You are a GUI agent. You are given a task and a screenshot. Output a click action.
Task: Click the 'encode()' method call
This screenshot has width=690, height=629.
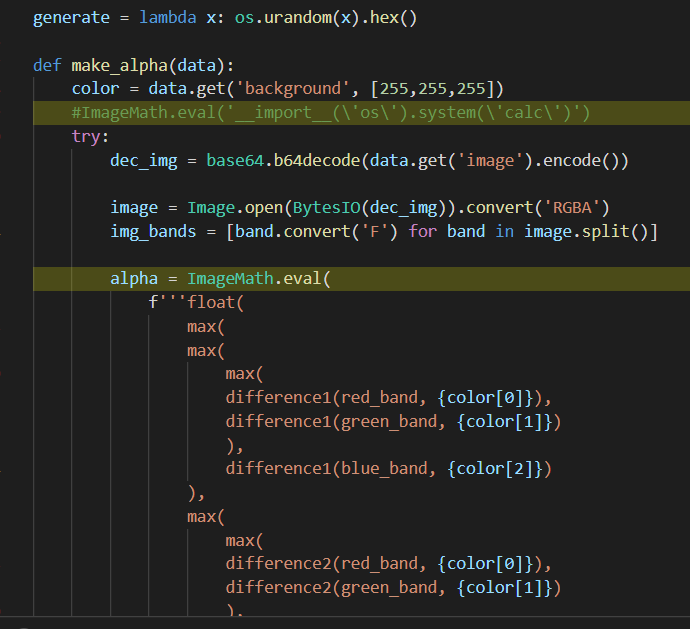pos(581,161)
